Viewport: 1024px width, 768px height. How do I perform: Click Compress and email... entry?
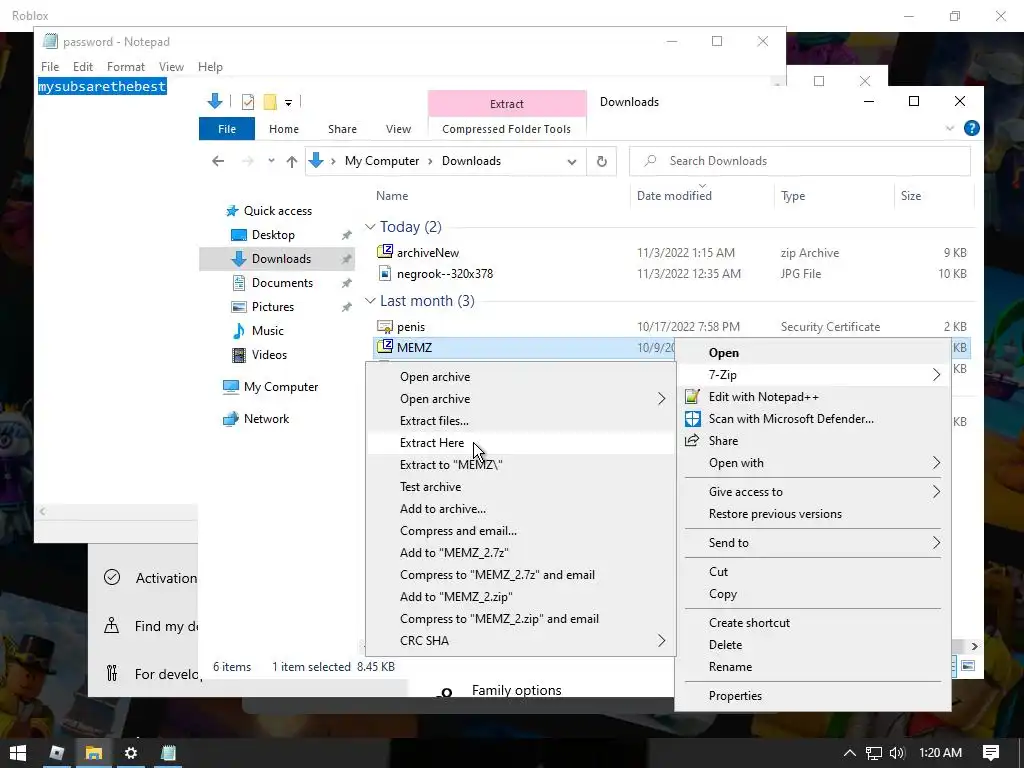pyautogui.click(x=458, y=531)
